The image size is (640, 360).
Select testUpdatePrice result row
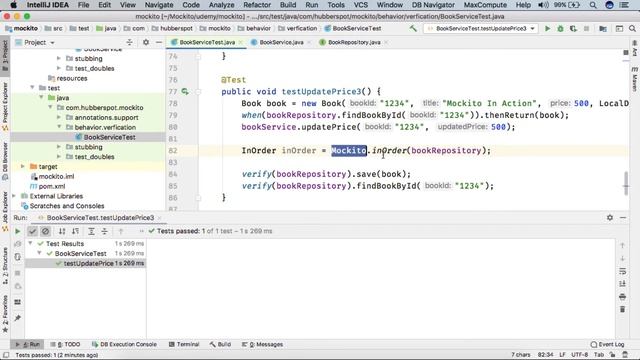tap(86, 263)
